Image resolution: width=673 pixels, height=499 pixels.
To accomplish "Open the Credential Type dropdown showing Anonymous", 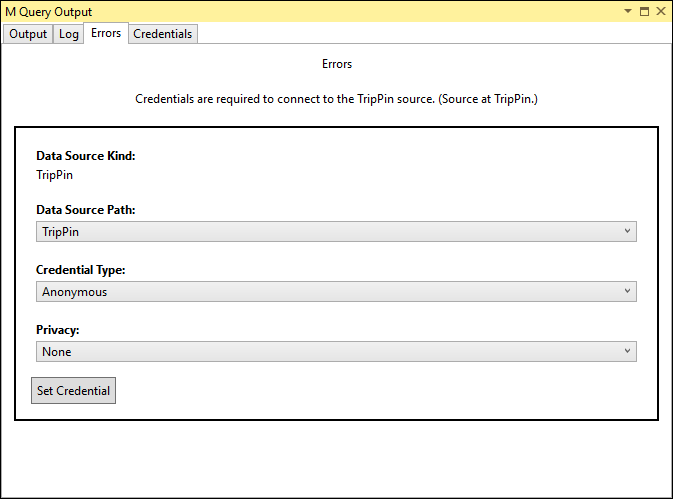I will click(x=336, y=292).
